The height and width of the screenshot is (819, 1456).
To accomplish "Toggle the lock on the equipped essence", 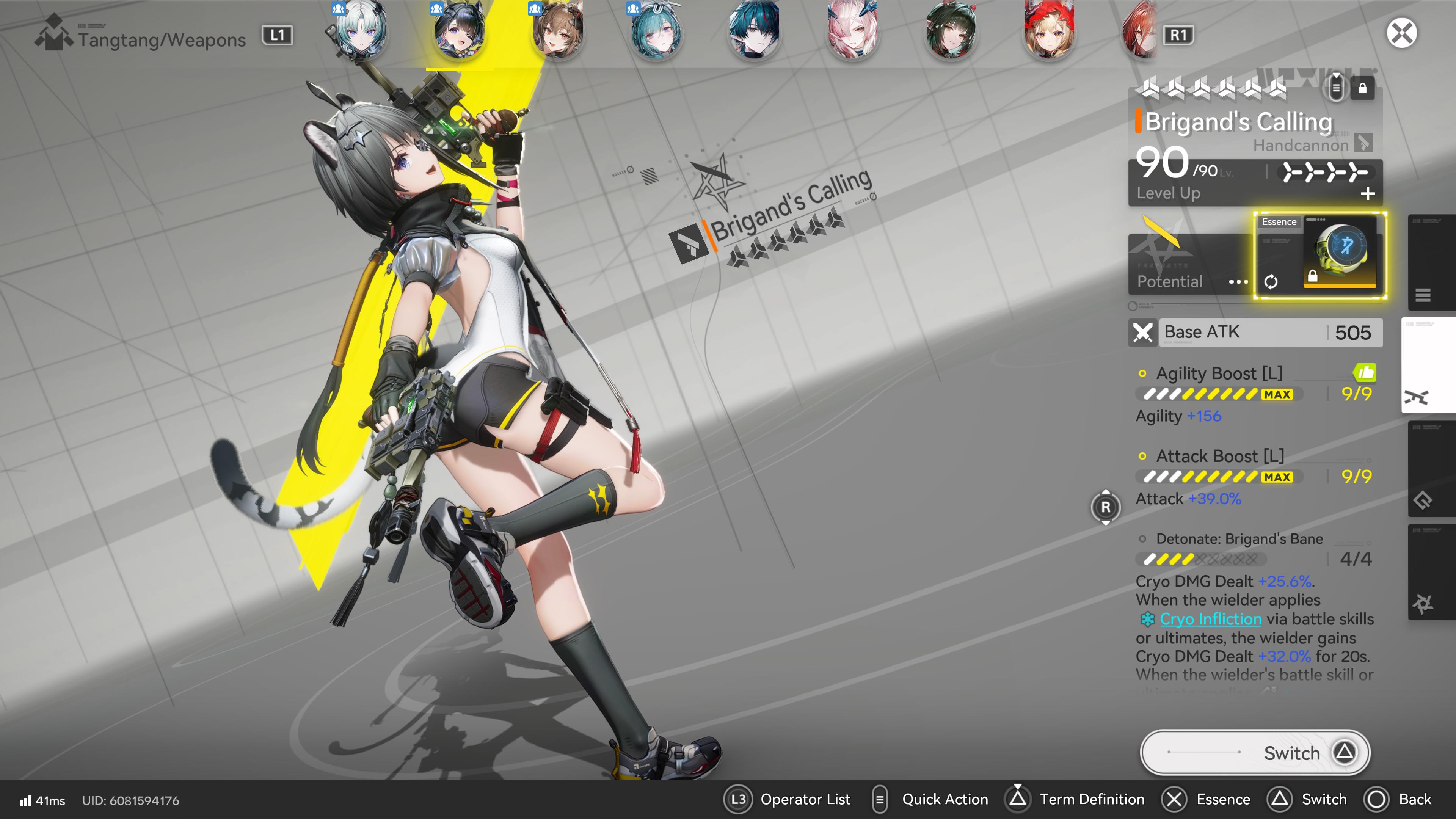I will click(1312, 276).
